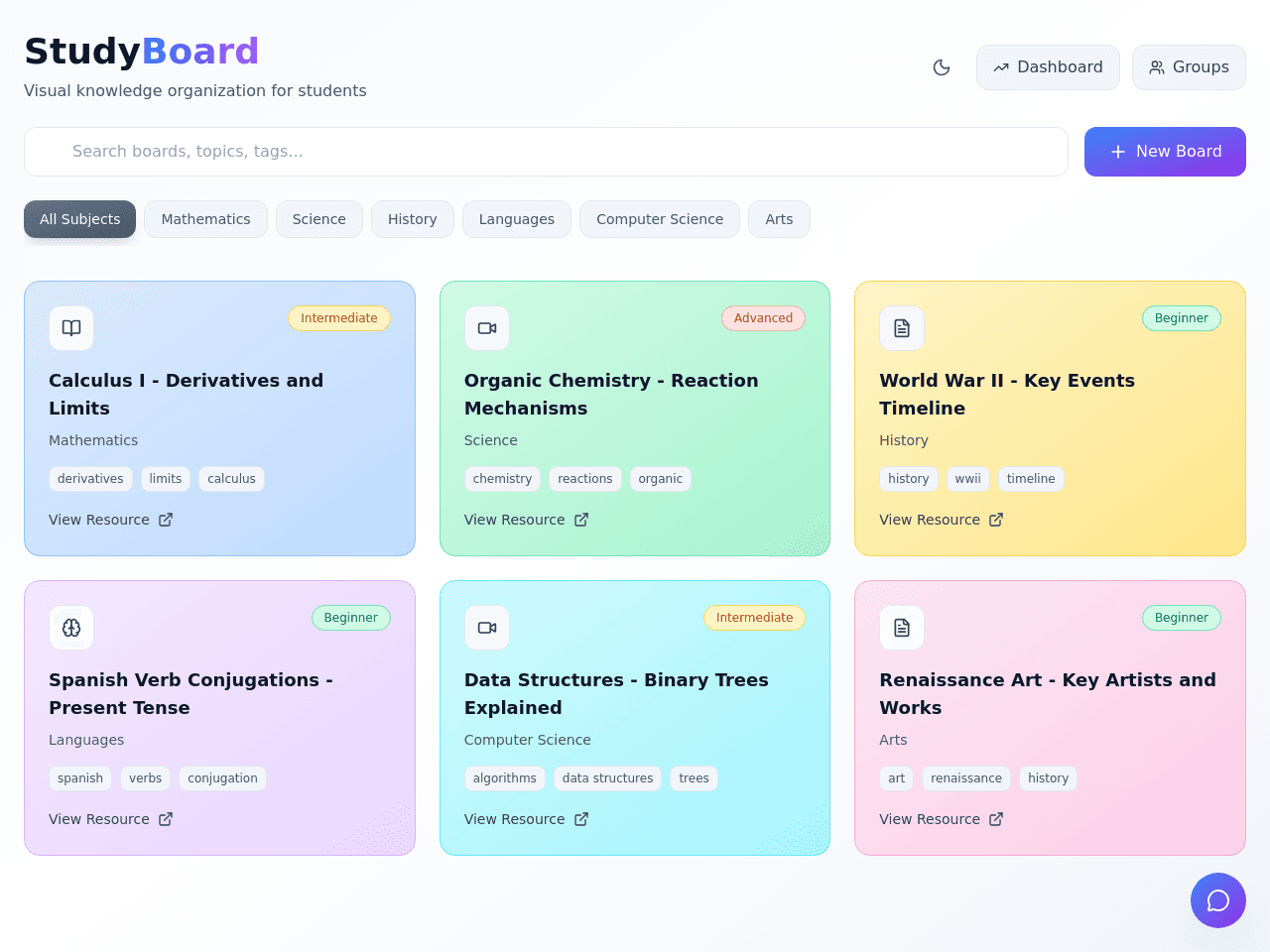Select the reactions tag
Screen dimensions: 1270x952
point(585,479)
